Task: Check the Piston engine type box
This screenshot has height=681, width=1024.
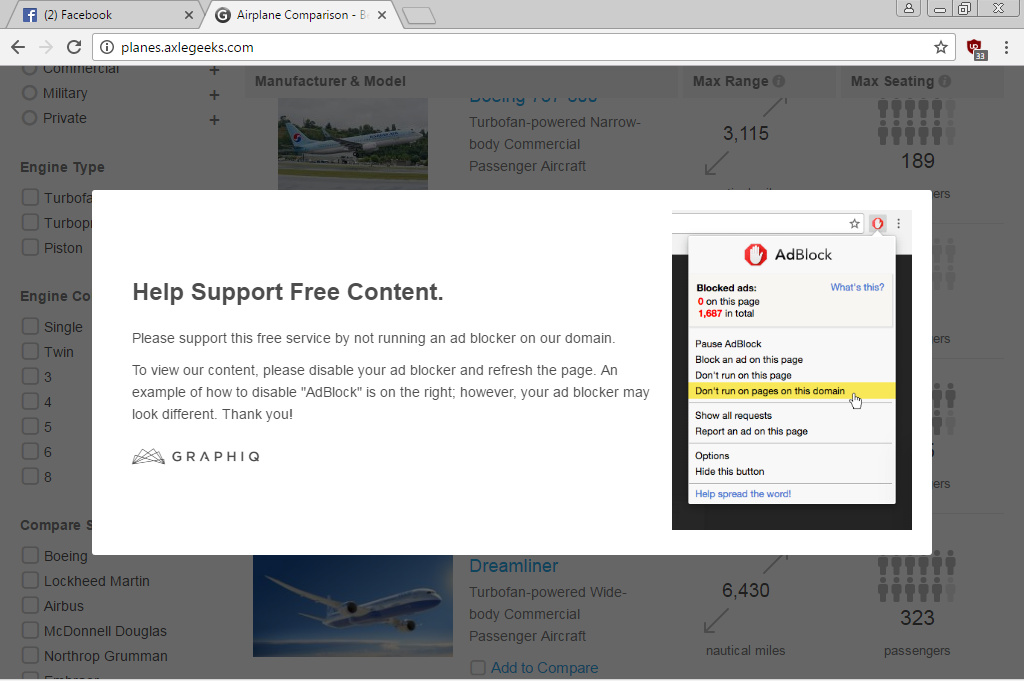Action: pos(30,247)
